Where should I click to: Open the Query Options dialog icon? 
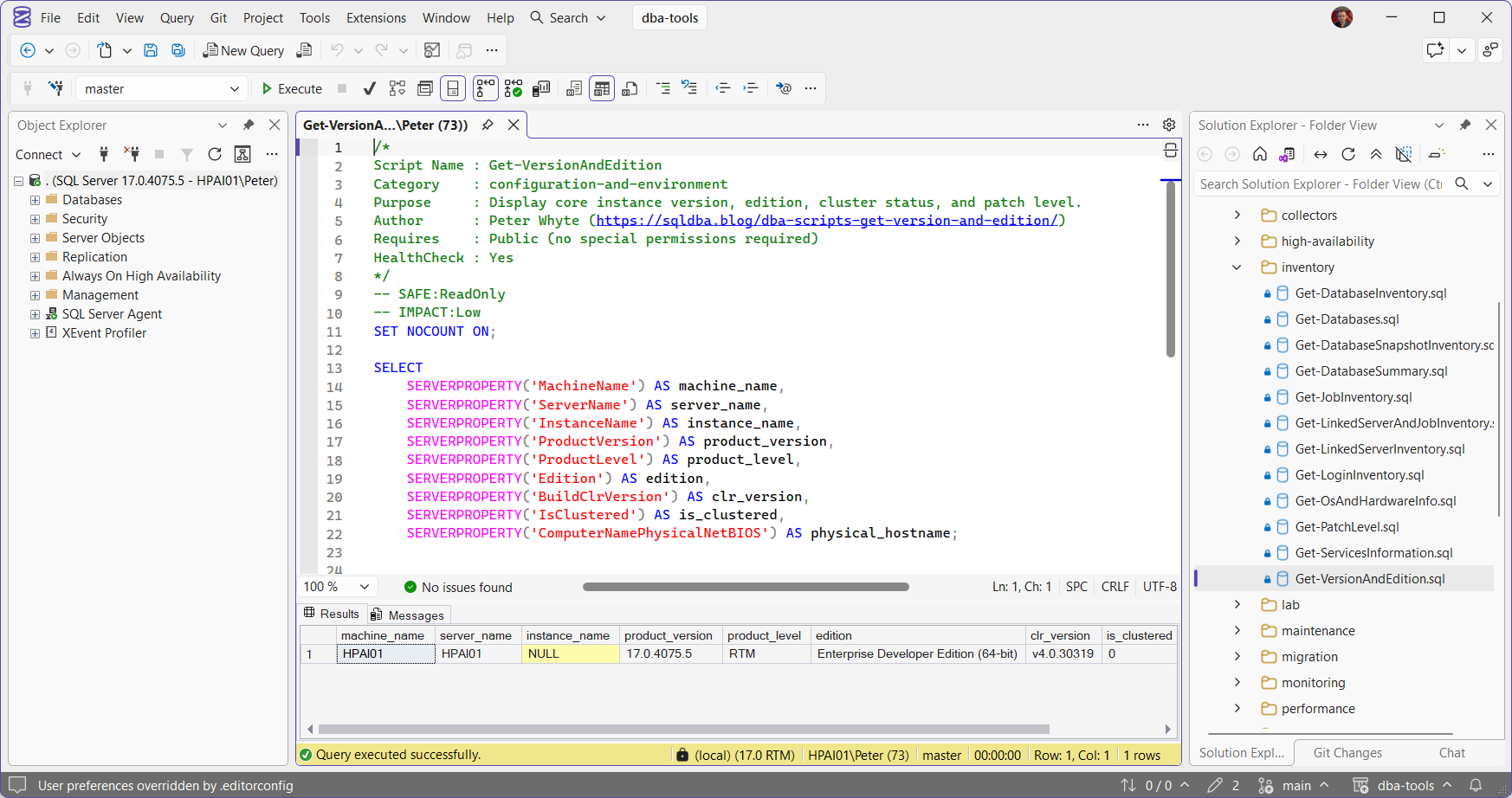pyautogui.click(x=425, y=88)
